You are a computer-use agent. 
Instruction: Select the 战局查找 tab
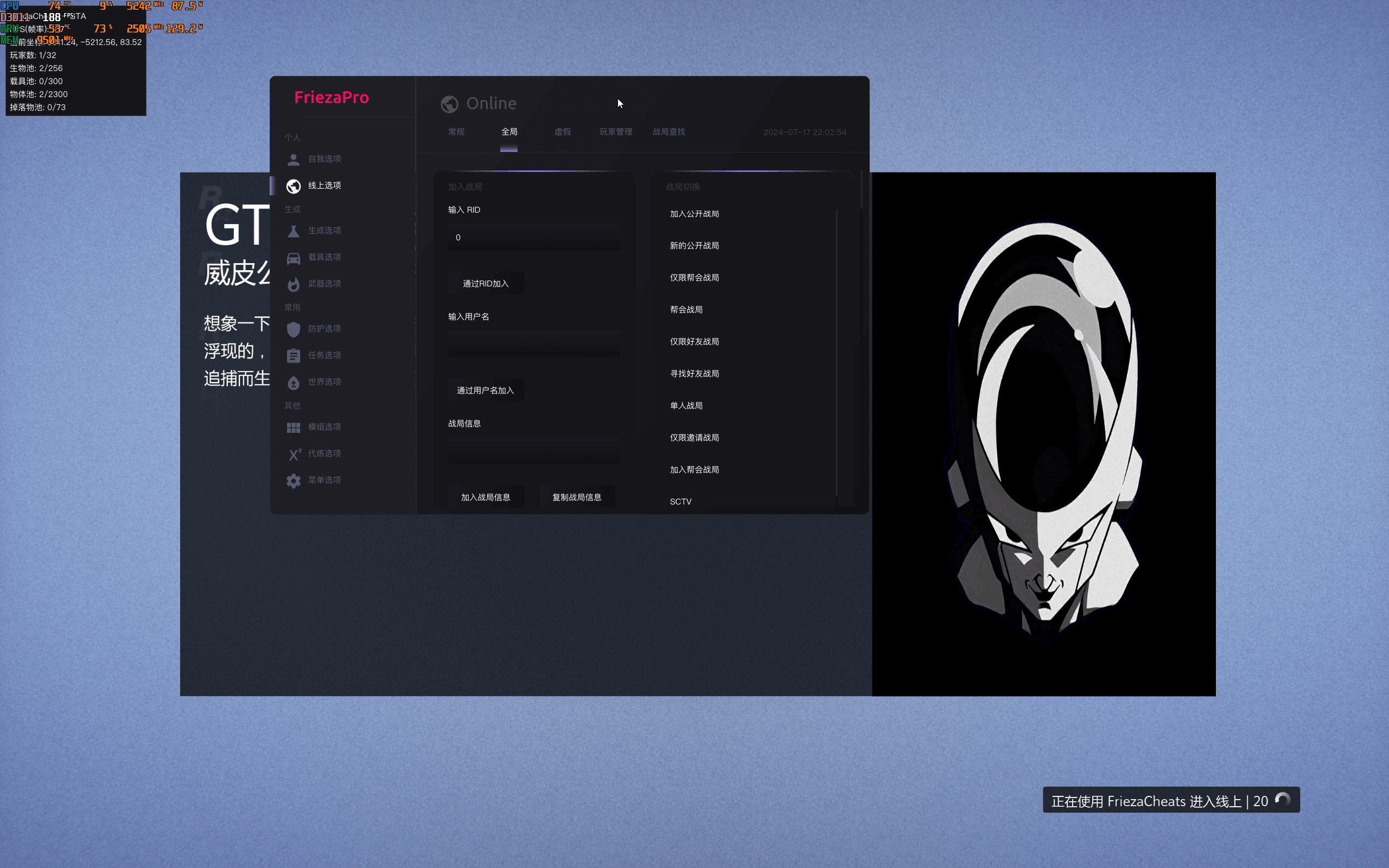click(x=668, y=132)
